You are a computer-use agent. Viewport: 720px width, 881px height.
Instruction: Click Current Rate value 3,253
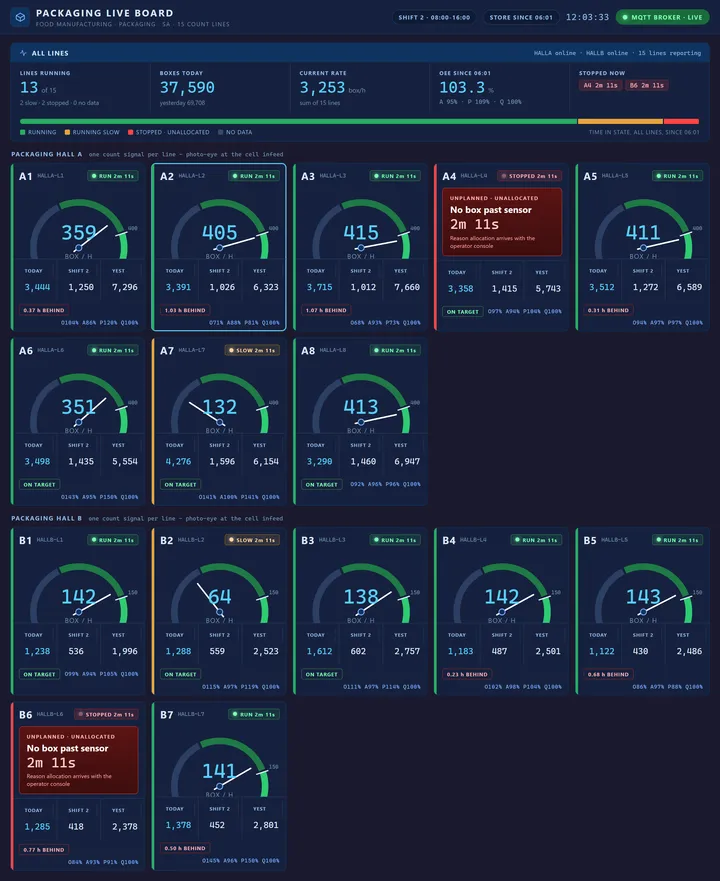[322, 88]
